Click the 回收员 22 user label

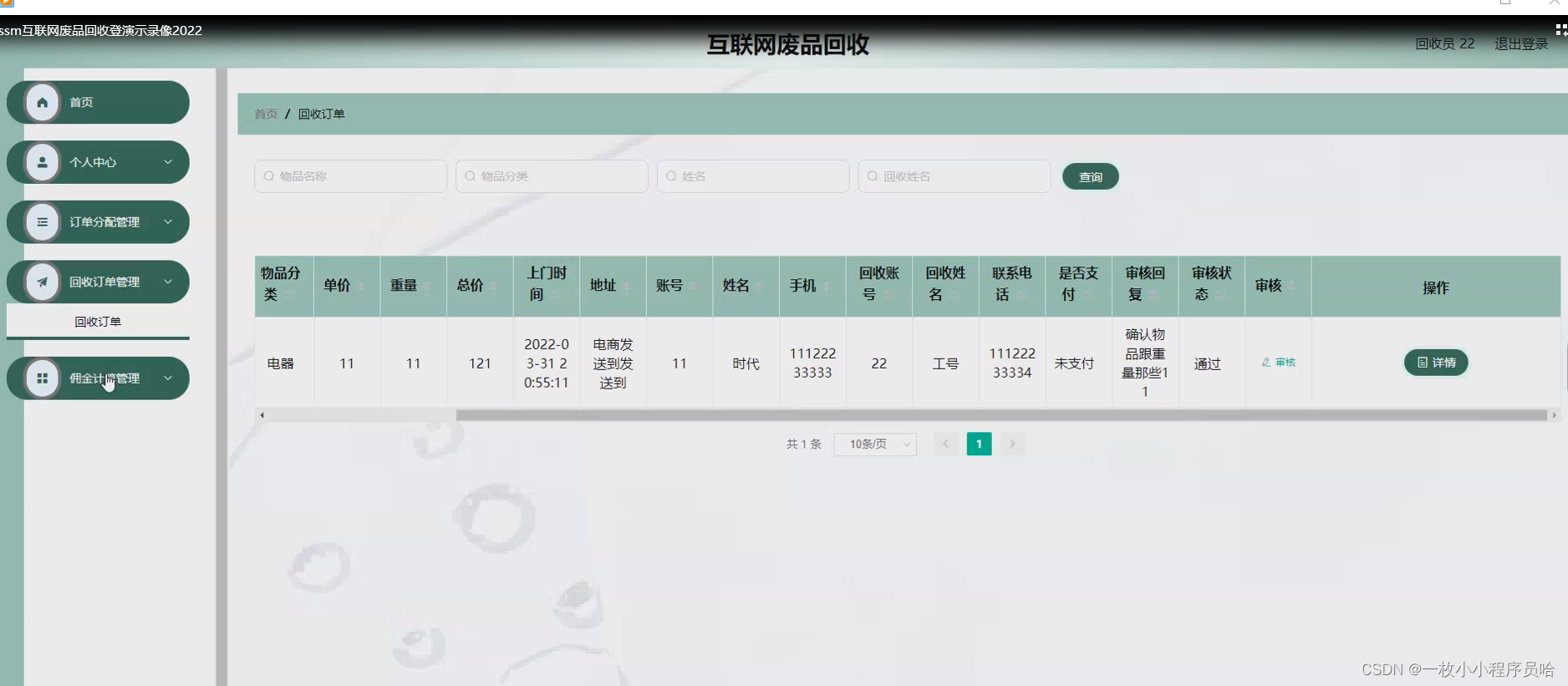1444,43
